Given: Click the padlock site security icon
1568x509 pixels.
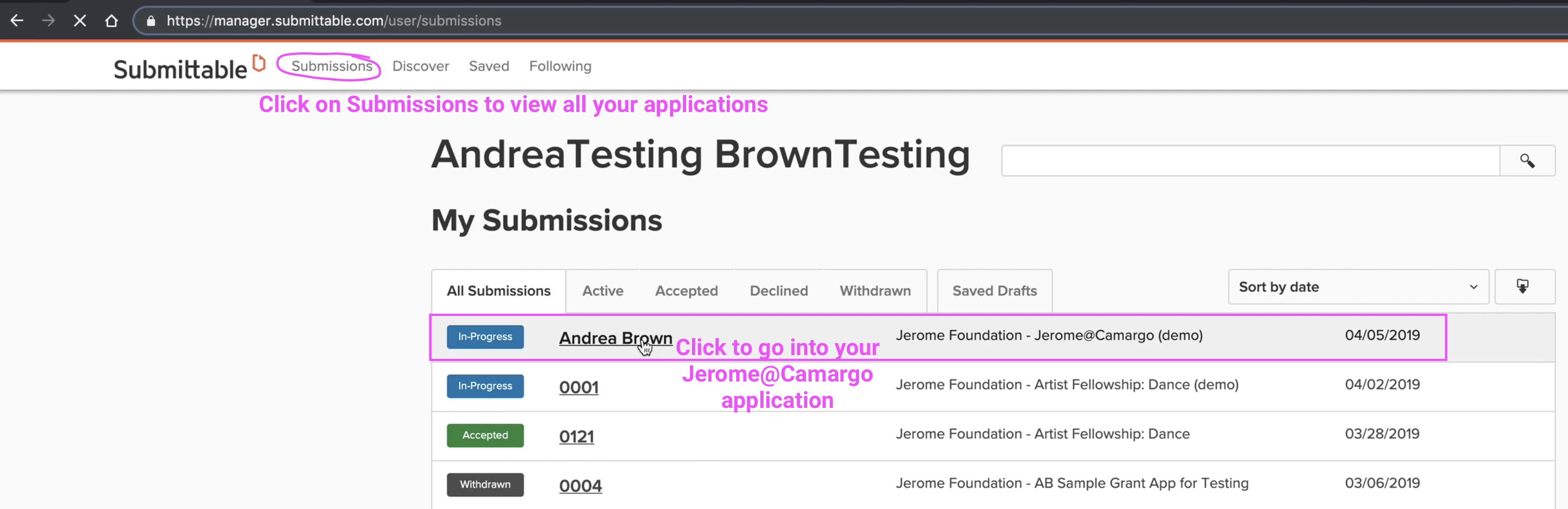Looking at the screenshot, I should tap(151, 21).
